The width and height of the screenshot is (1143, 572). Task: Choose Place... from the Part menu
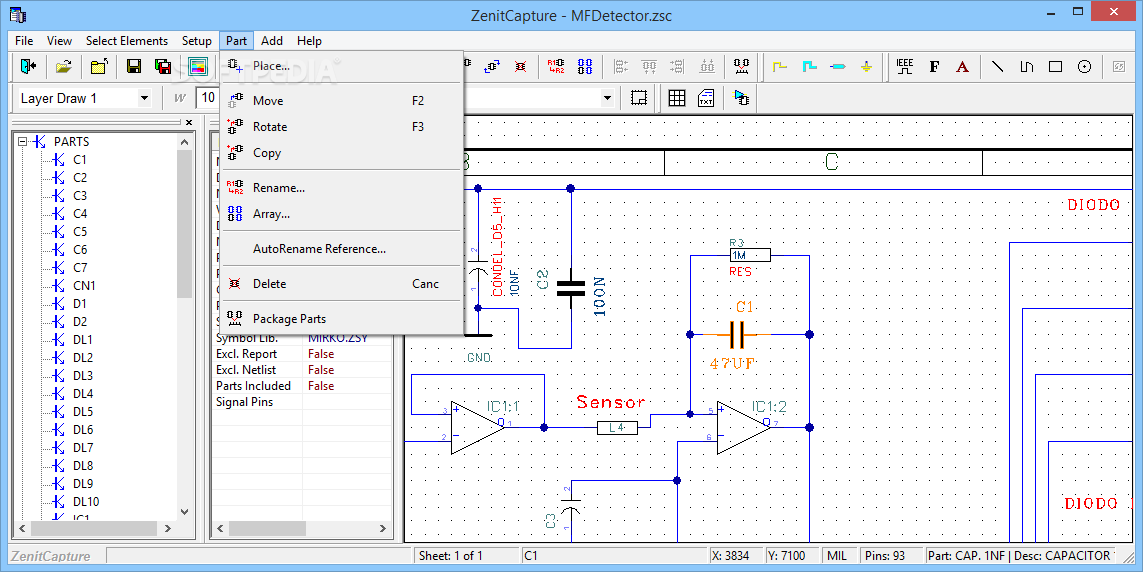pyautogui.click(x=341, y=66)
